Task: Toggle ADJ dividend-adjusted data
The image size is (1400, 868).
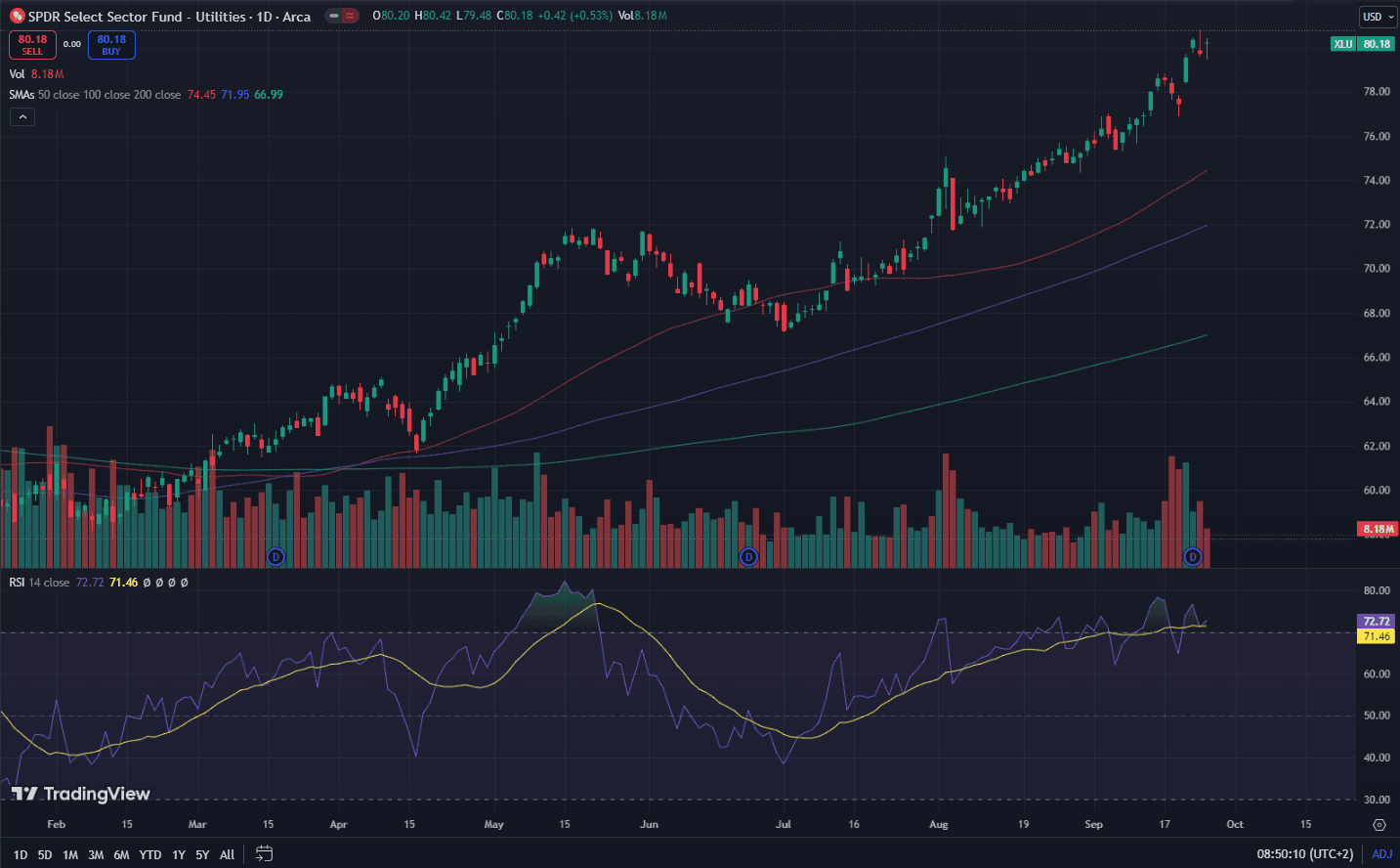Action: (x=1382, y=854)
